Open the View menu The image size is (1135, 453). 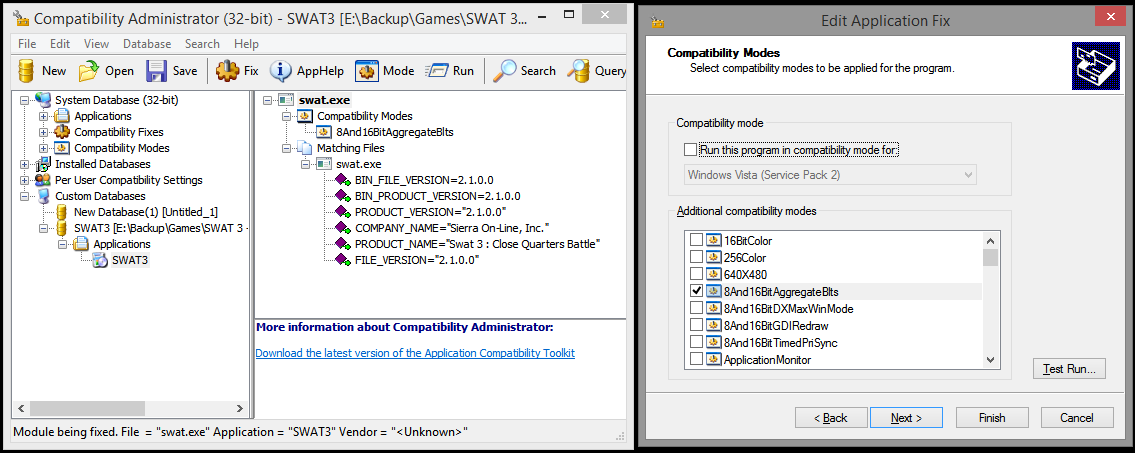[97, 44]
